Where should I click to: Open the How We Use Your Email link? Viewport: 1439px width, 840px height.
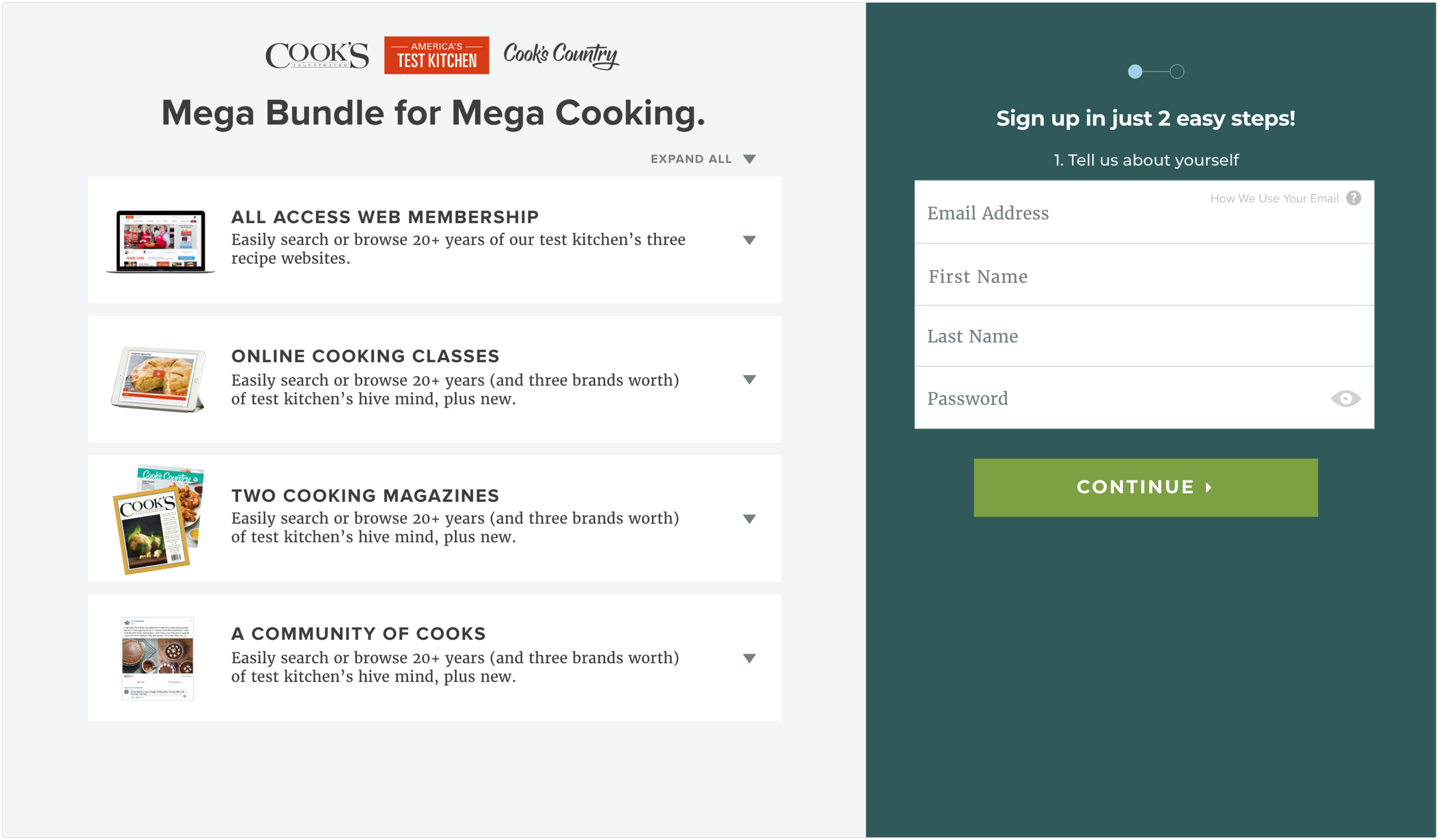1274,198
